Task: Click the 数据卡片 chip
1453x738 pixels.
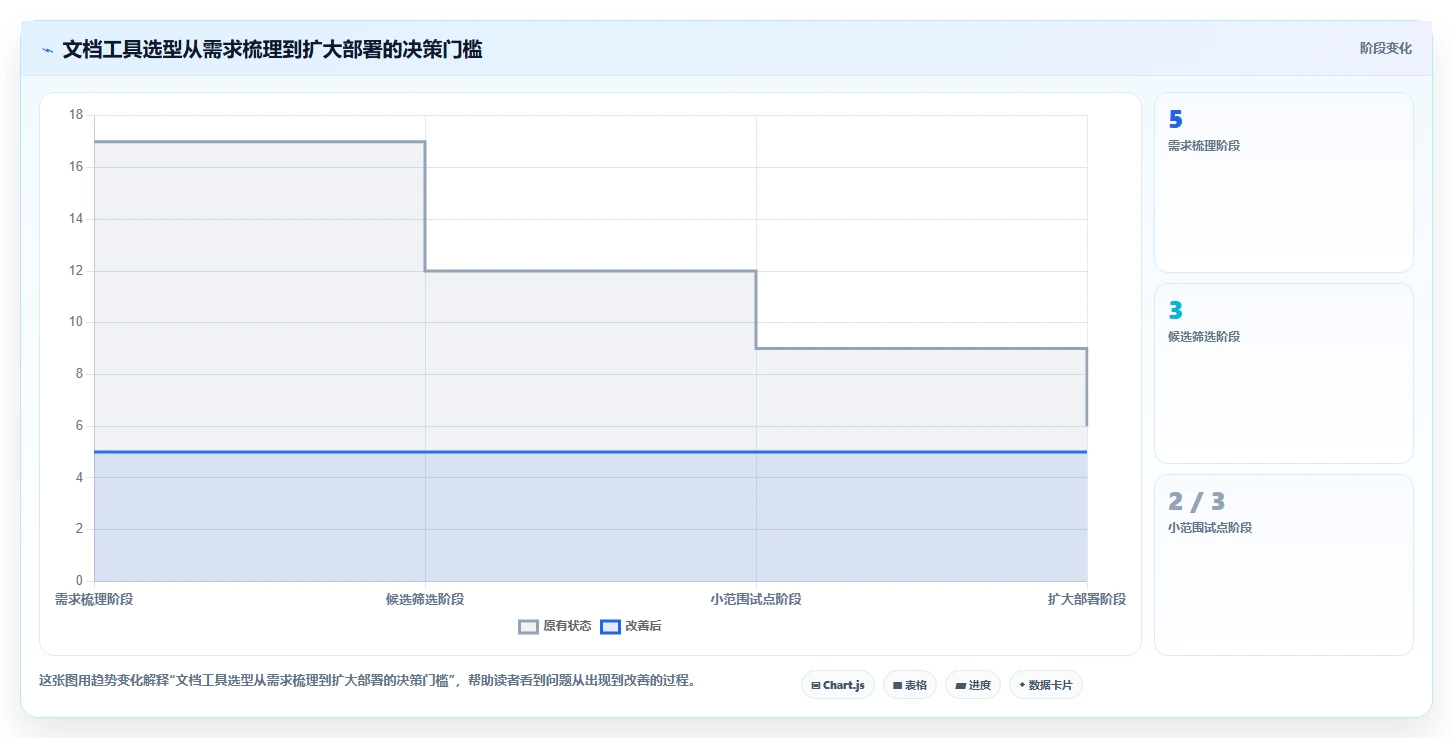Action: 1045,685
